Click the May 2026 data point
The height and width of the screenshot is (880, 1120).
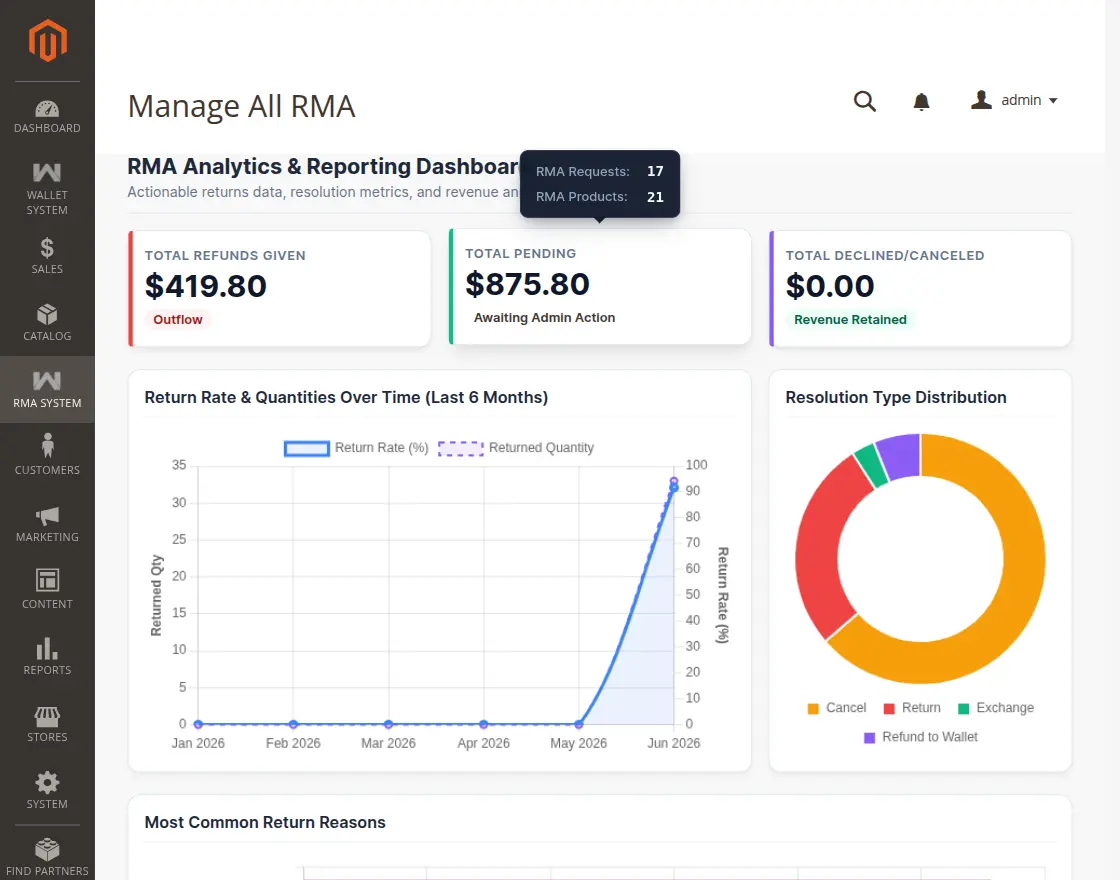point(579,724)
